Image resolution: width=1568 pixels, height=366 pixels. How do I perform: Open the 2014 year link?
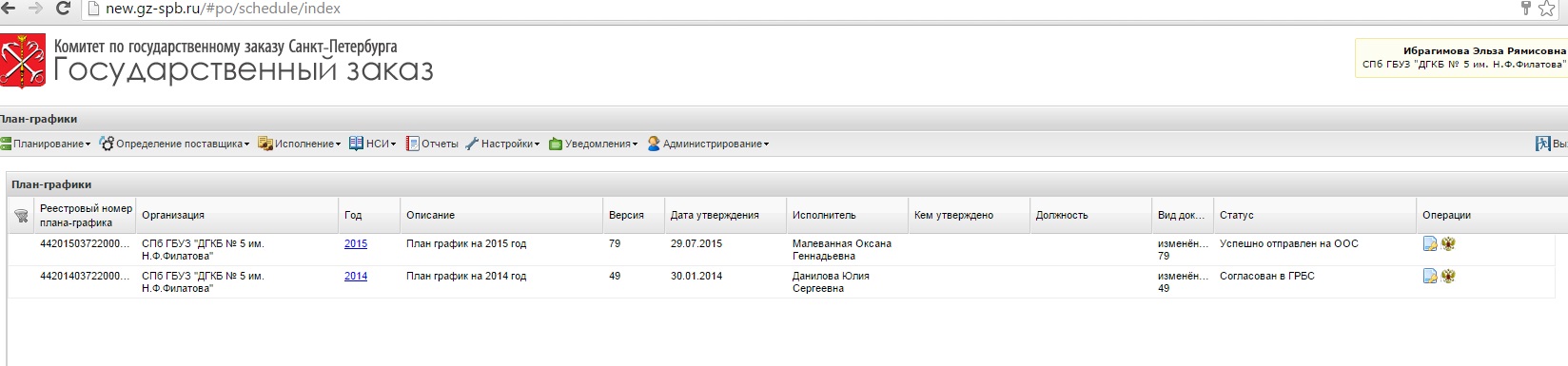coord(356,277)
